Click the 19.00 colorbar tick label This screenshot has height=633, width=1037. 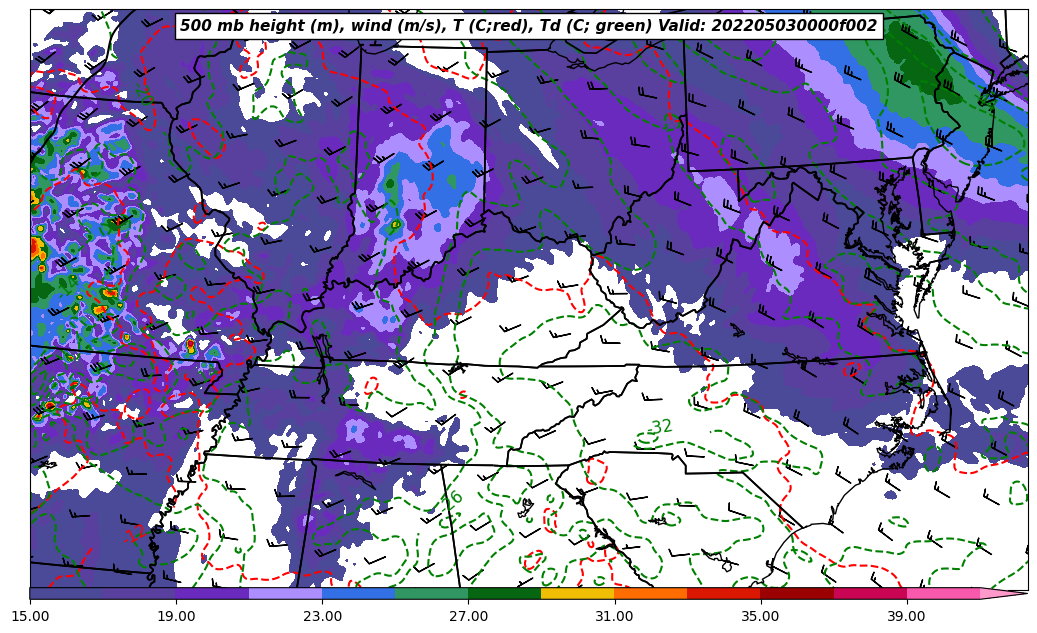tap(176, 616)
